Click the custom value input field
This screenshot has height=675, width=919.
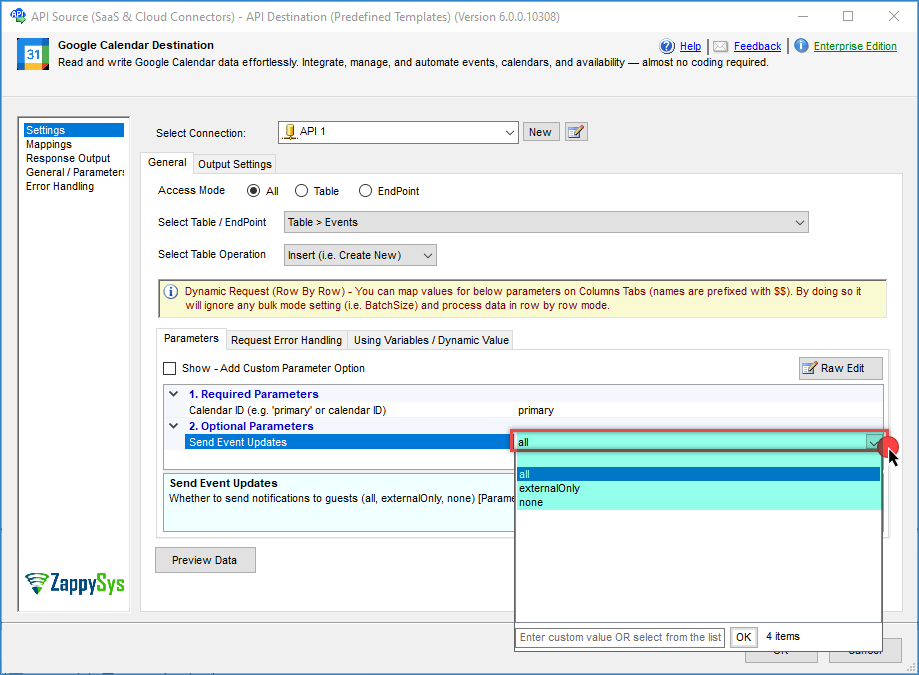[620, 637]
